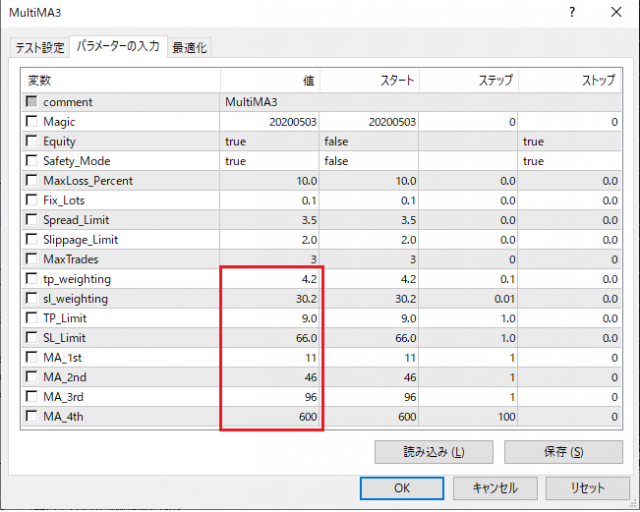This screenshot has height=512, width=640.
Task: Click the ストップ column header
Action: [x=570, y=80]
